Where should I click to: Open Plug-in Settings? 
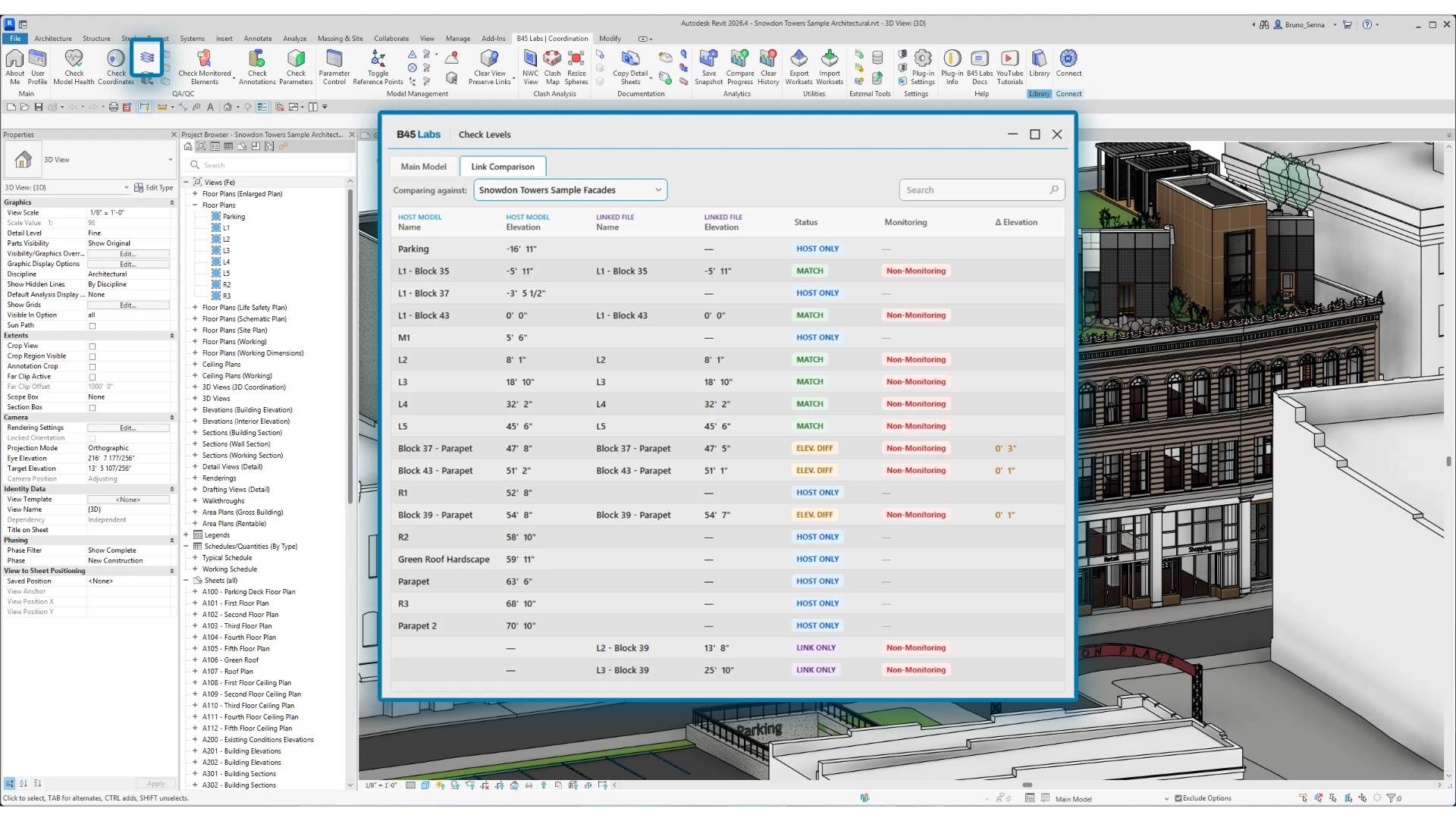coord(923,67)
